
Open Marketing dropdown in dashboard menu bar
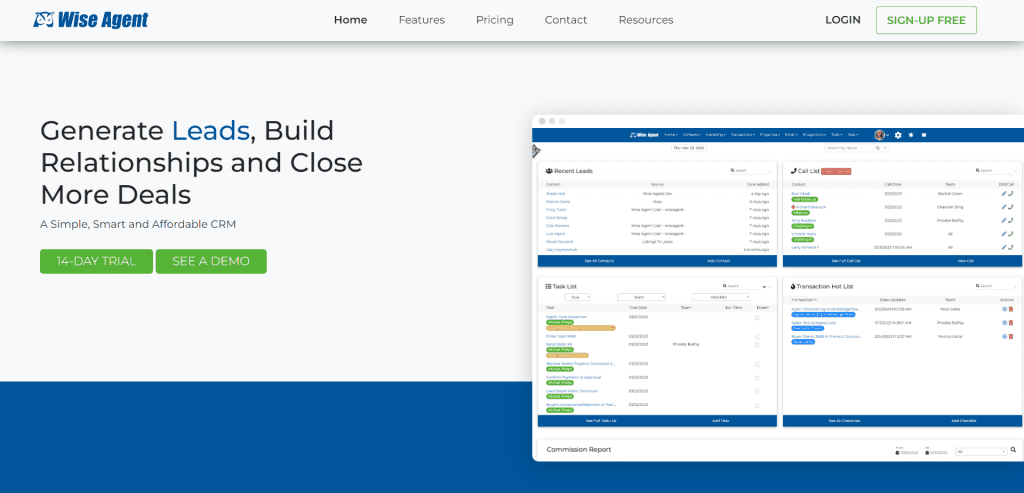[x=716, y=135]
